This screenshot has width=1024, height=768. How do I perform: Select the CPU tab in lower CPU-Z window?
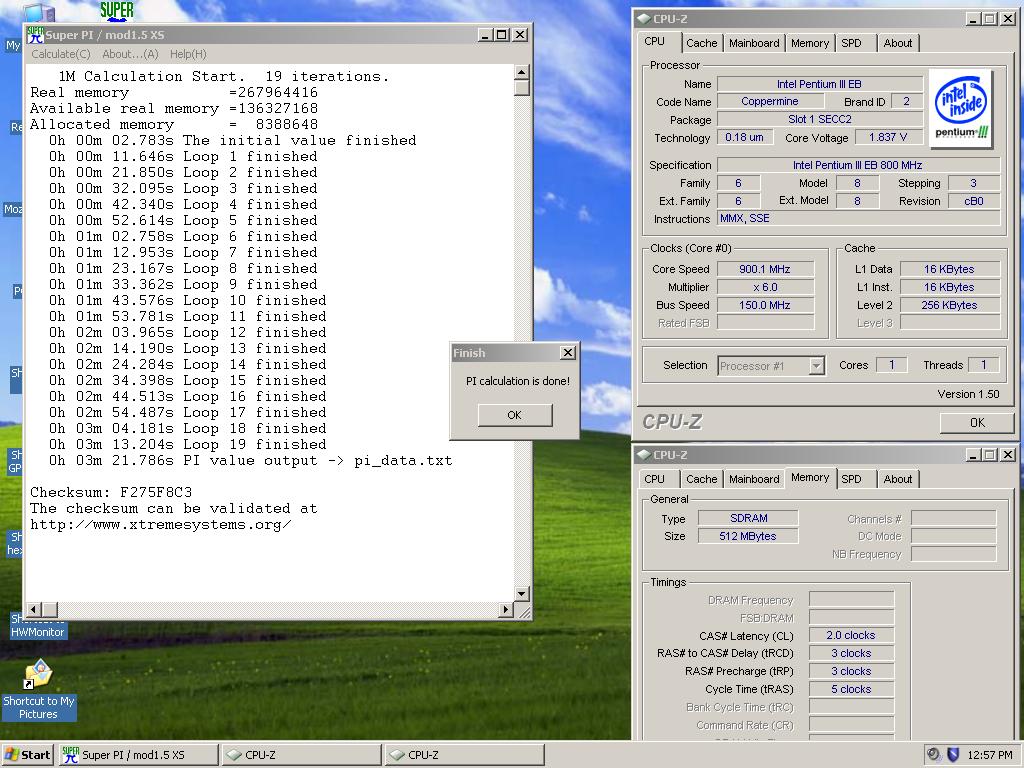[x=654, y=479]
